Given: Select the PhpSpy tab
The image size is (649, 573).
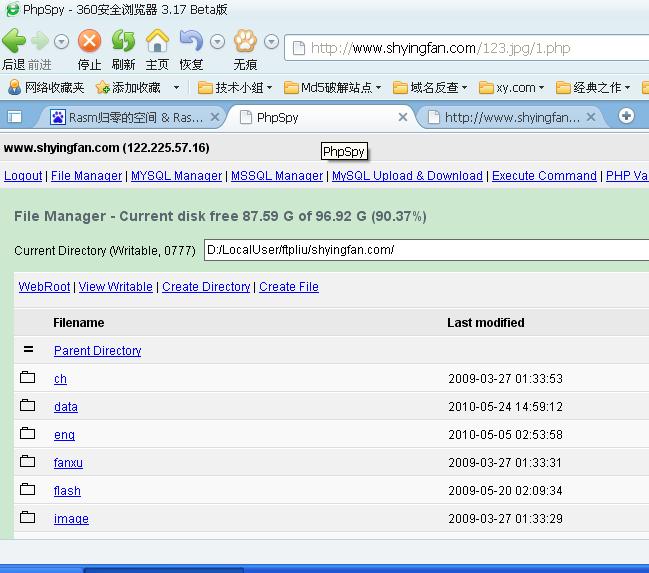Looking at the screenshot, I should pos(319,118).
